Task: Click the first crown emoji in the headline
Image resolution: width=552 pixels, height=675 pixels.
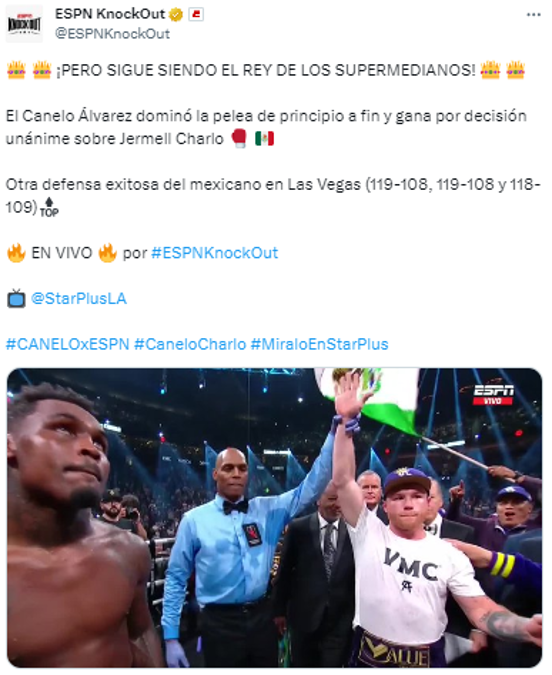Action: [16, 70]
